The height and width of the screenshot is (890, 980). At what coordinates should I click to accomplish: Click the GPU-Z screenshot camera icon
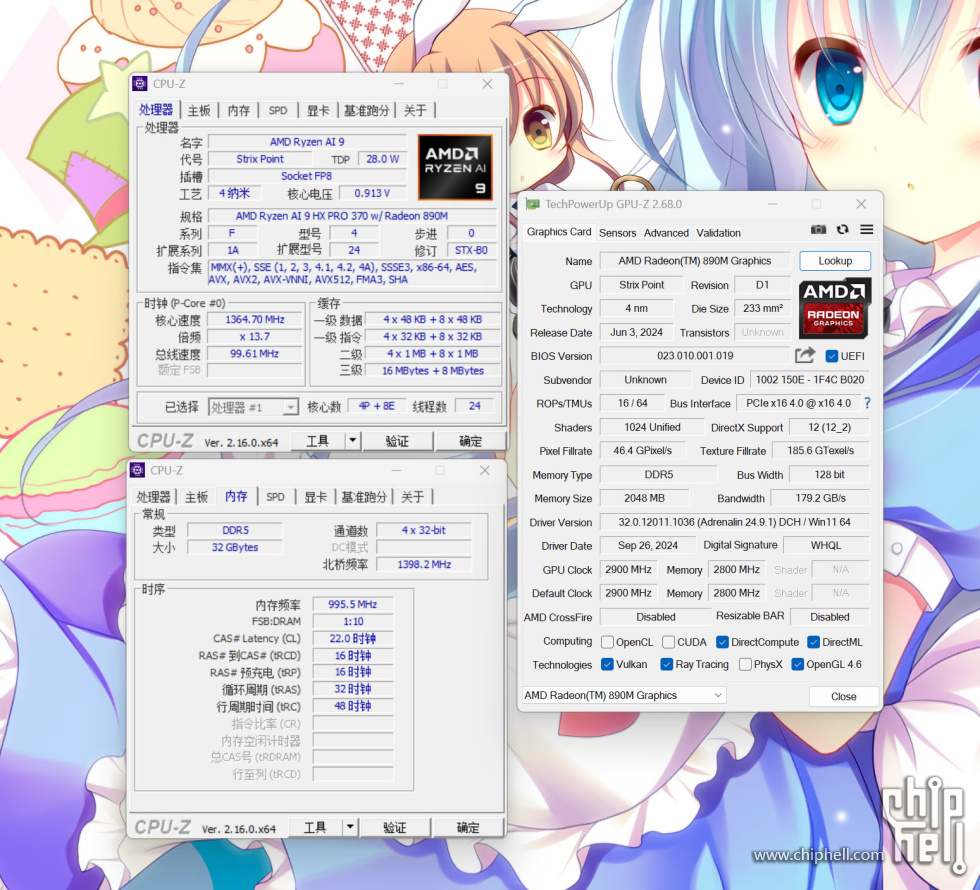(818, 229)
